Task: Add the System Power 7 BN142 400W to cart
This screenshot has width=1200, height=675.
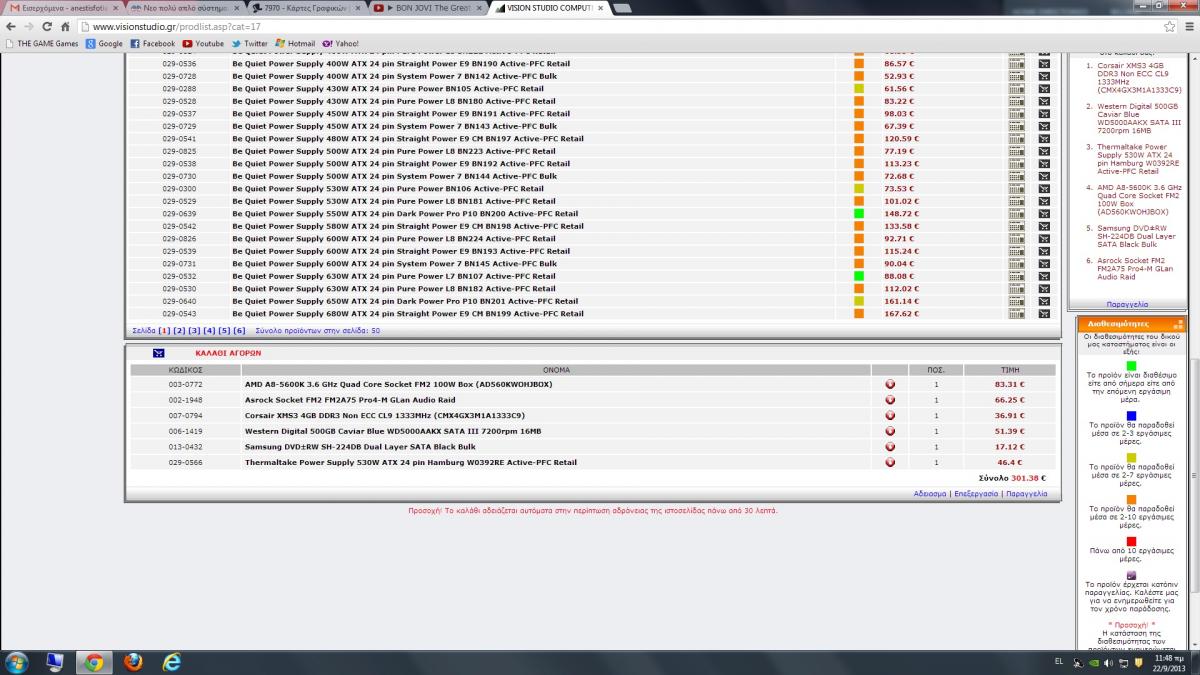Action: coord(1044,76)
